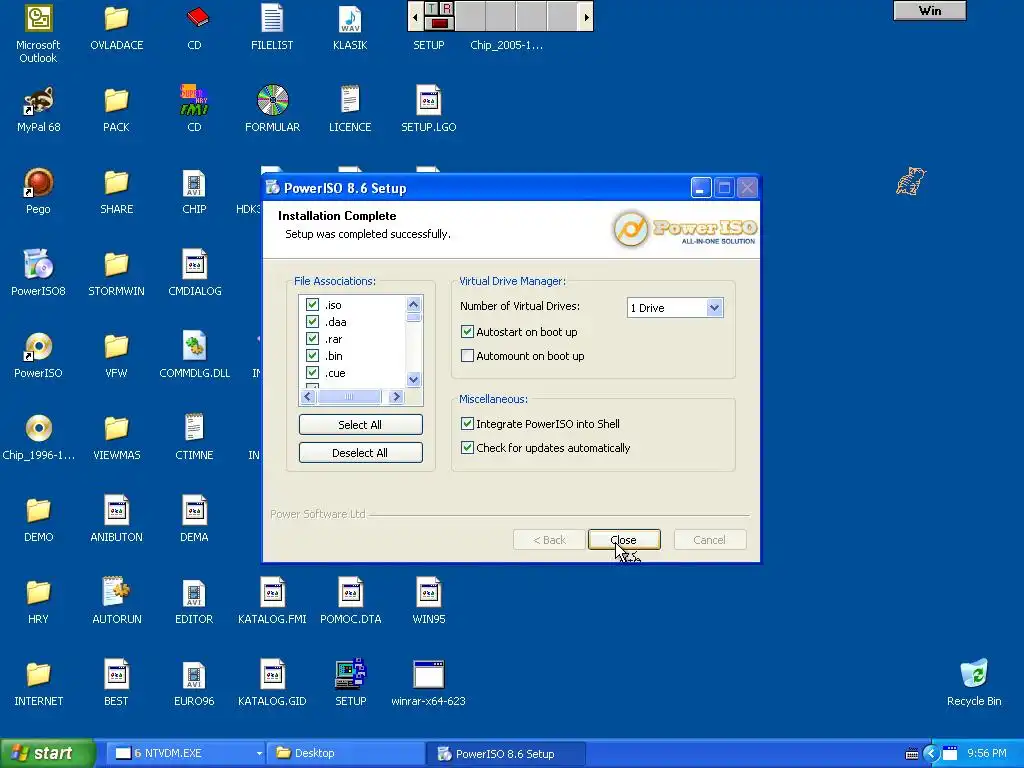
Task: Select the red book CD icon
Action: (195, 19)
